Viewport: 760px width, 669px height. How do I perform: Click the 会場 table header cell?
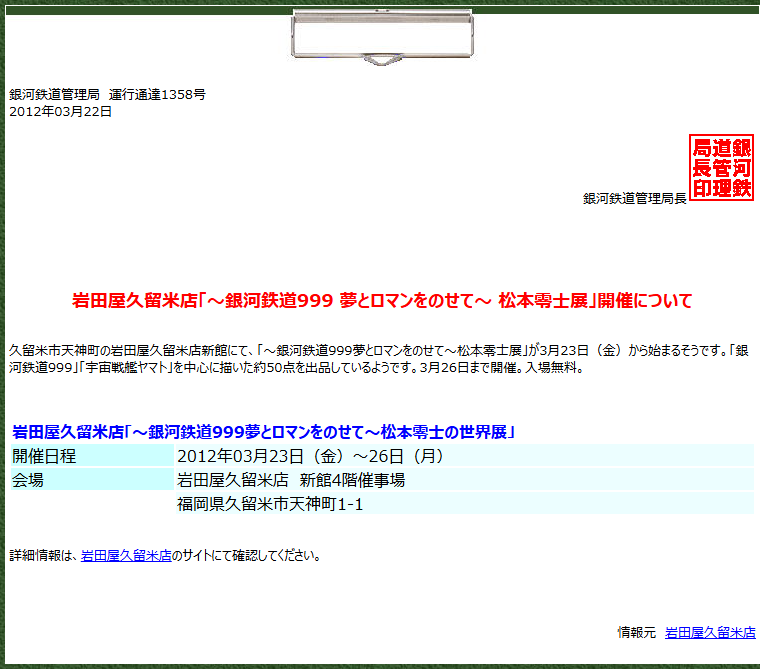click(x=92, y=480)
